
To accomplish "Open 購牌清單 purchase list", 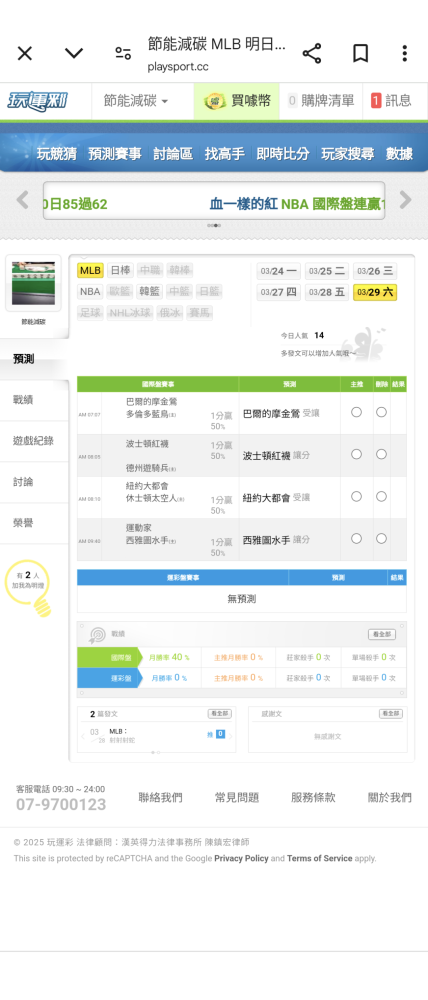I will pyautogui.click(x=321, y=101).
